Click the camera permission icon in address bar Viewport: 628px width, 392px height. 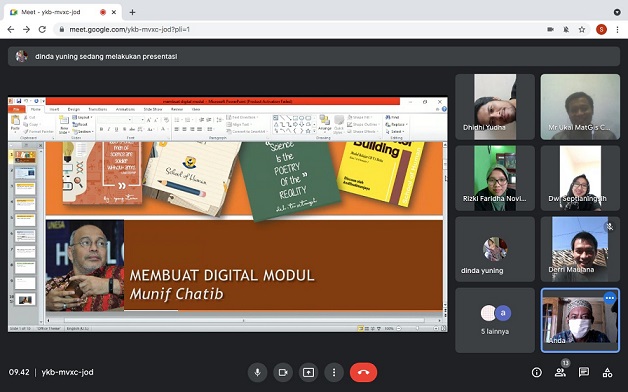[550, 29]
